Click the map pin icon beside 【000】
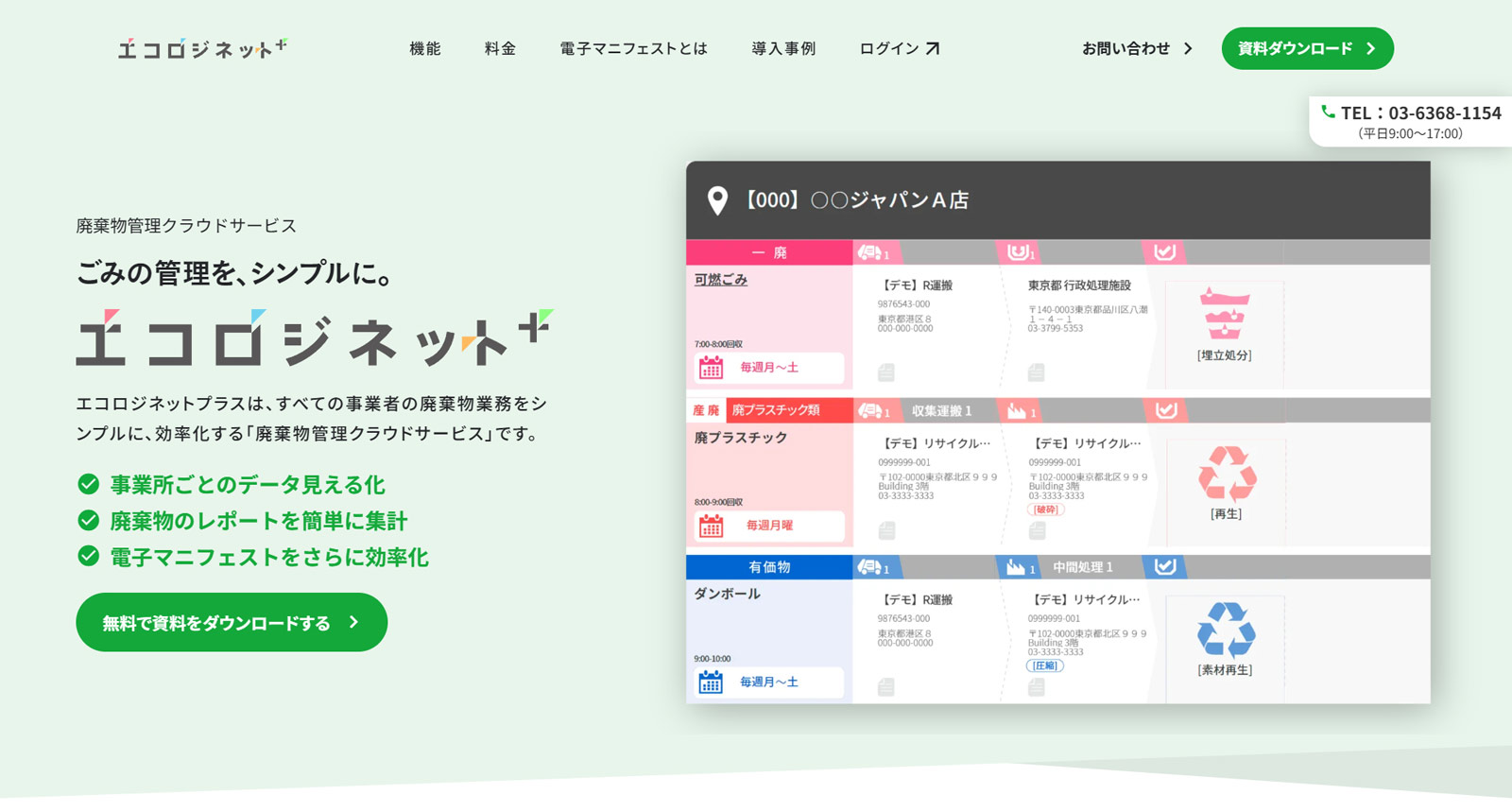 (717, 200)
